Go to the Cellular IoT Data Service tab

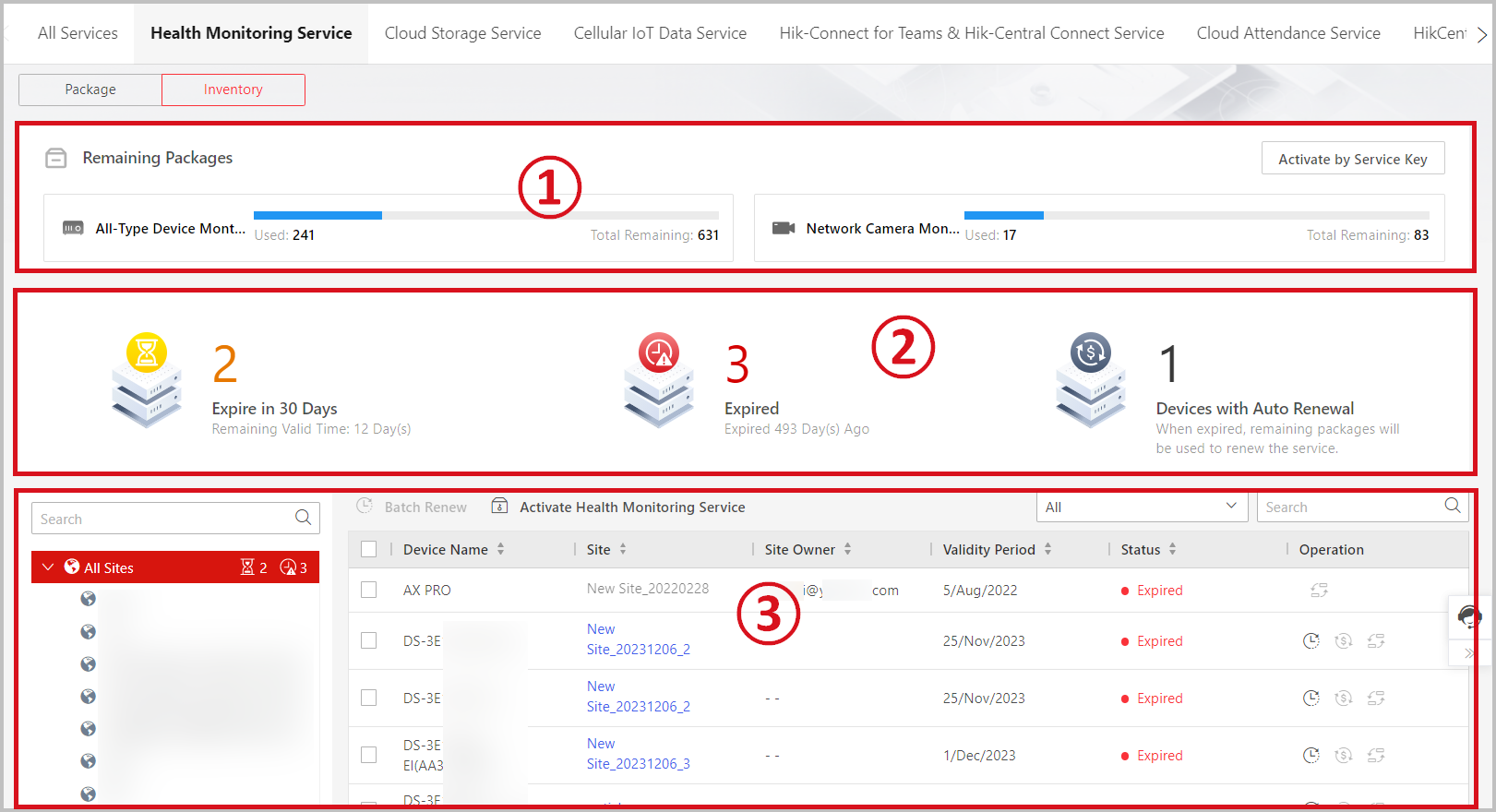click(660, 33)
